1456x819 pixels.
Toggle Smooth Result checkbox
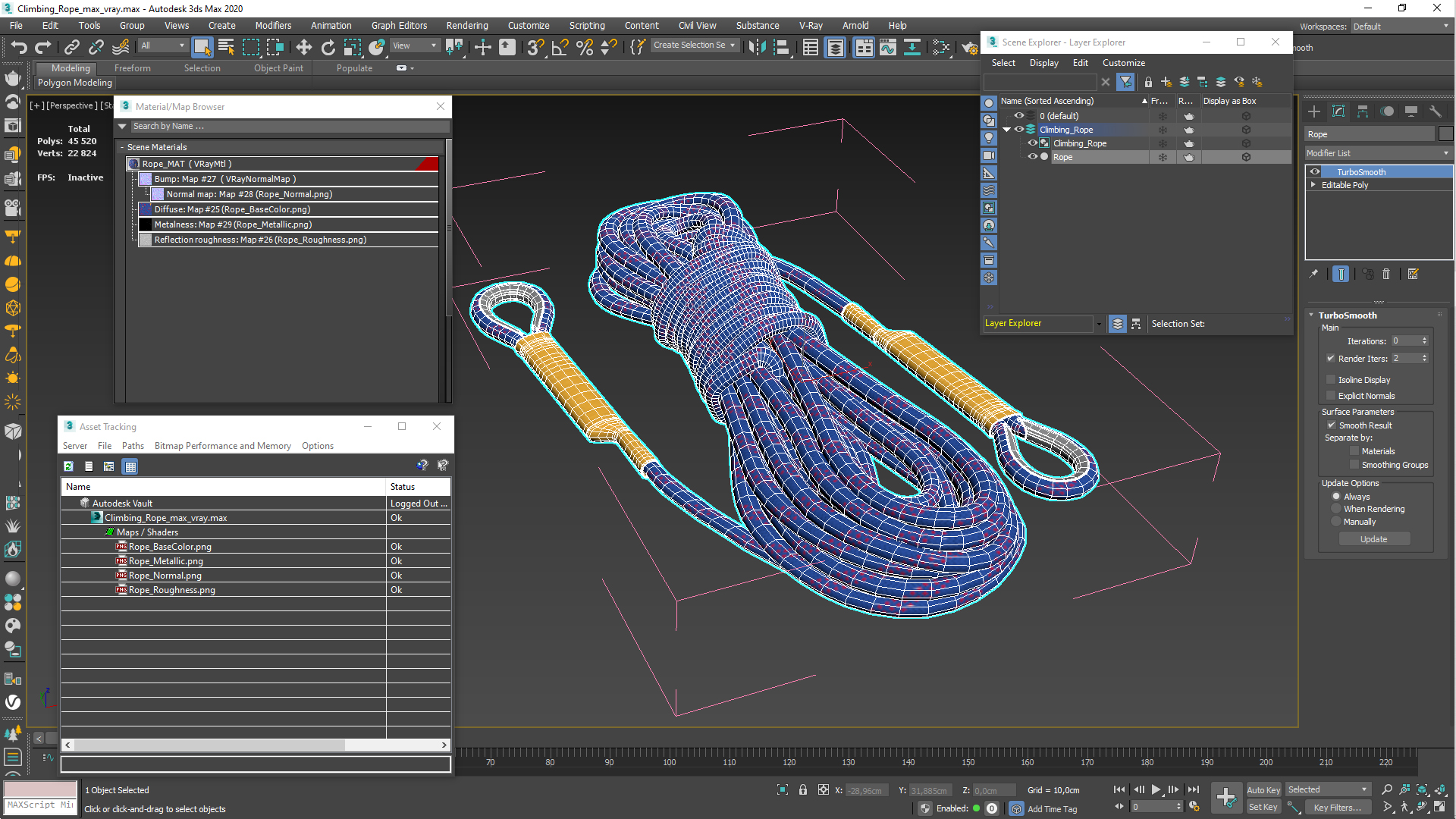click(1332, 425)
